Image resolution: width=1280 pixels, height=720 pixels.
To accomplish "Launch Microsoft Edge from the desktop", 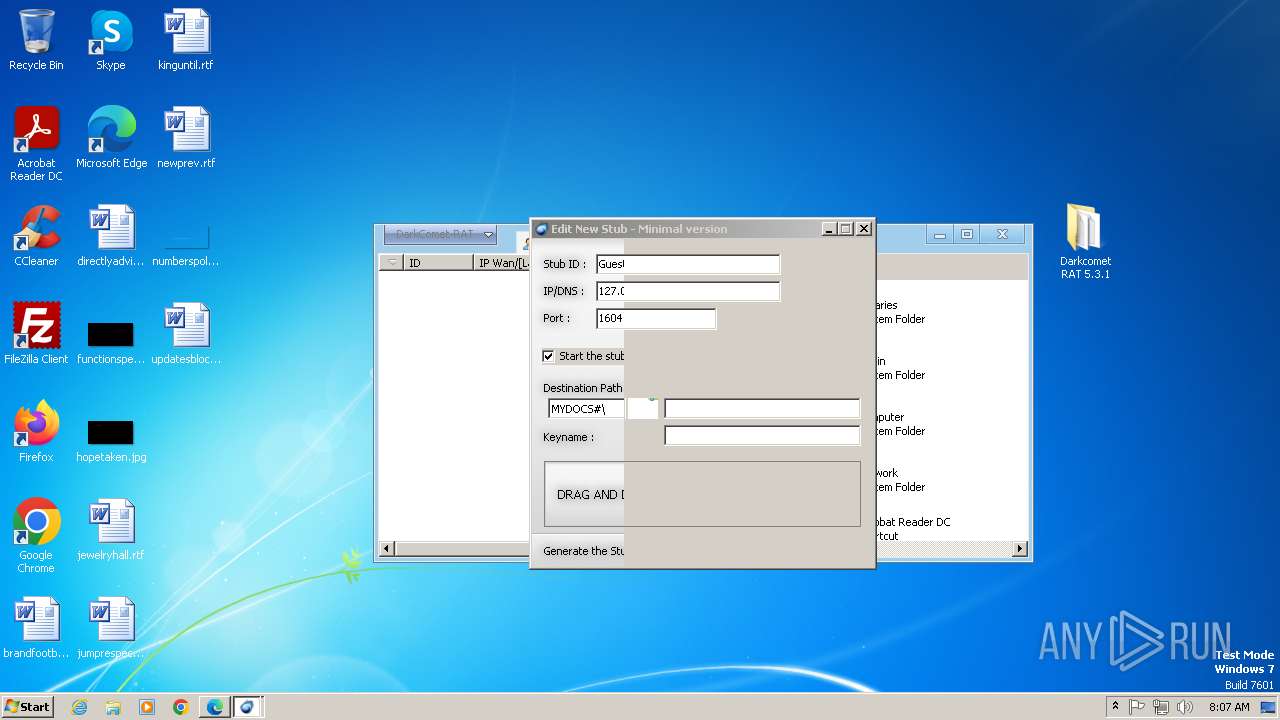I will 111,138.
